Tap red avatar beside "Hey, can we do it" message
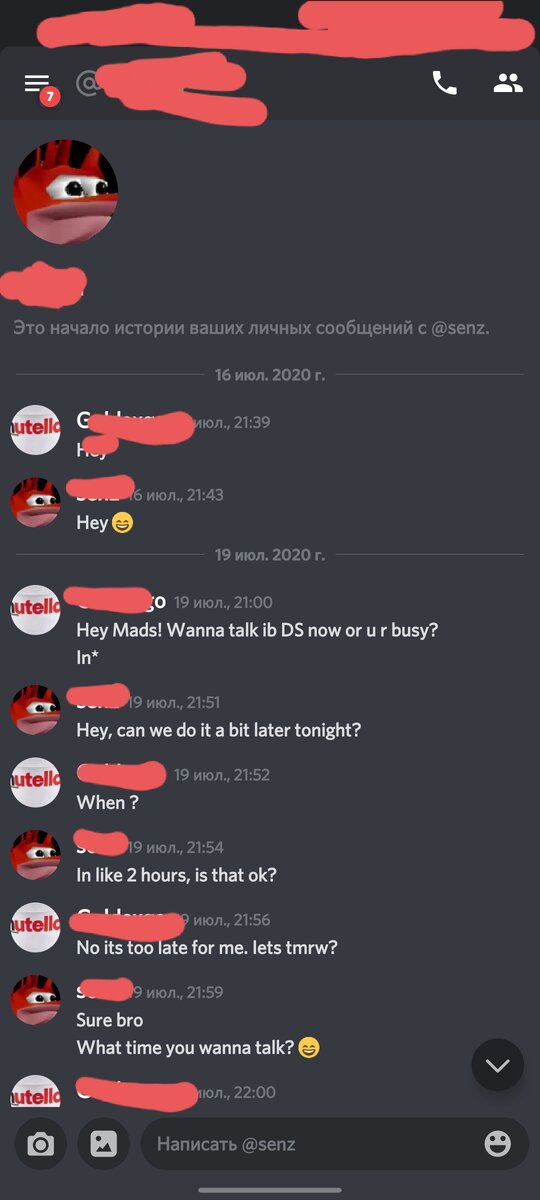Image resolution: width=540 pixels, height=1200 pixels. (36, 710)
